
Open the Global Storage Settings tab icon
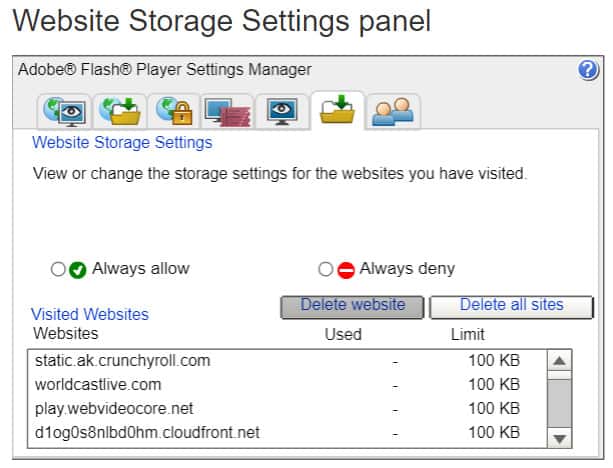click(120, 112)
